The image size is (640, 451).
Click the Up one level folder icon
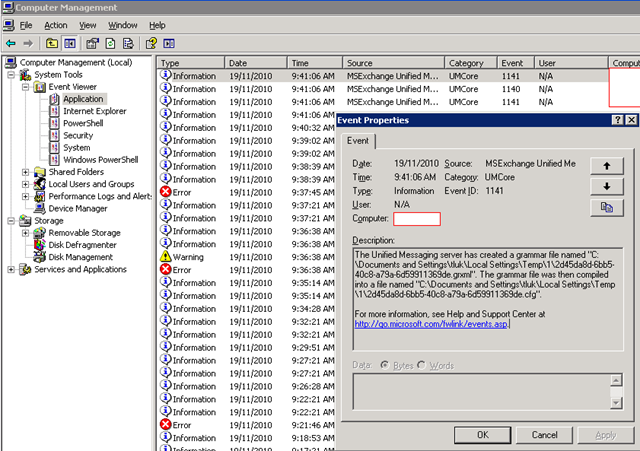click(52, 43)
